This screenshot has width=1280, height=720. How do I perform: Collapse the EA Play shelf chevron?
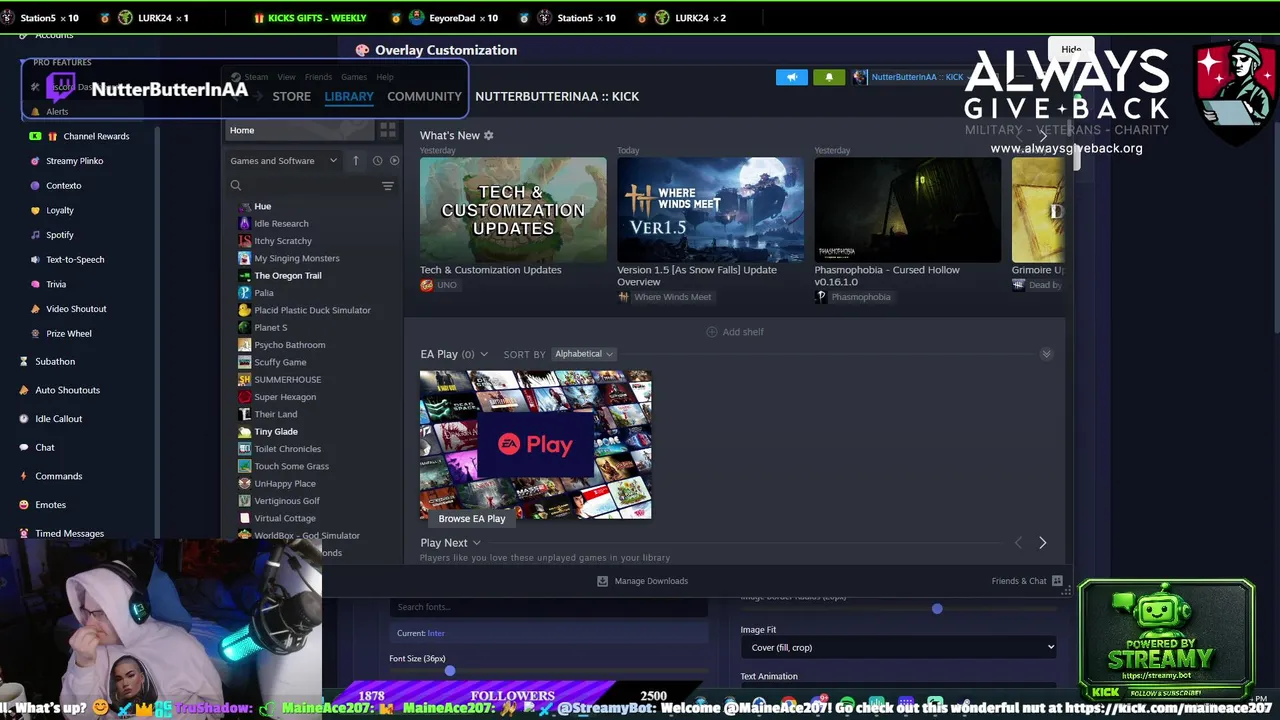1046,354
